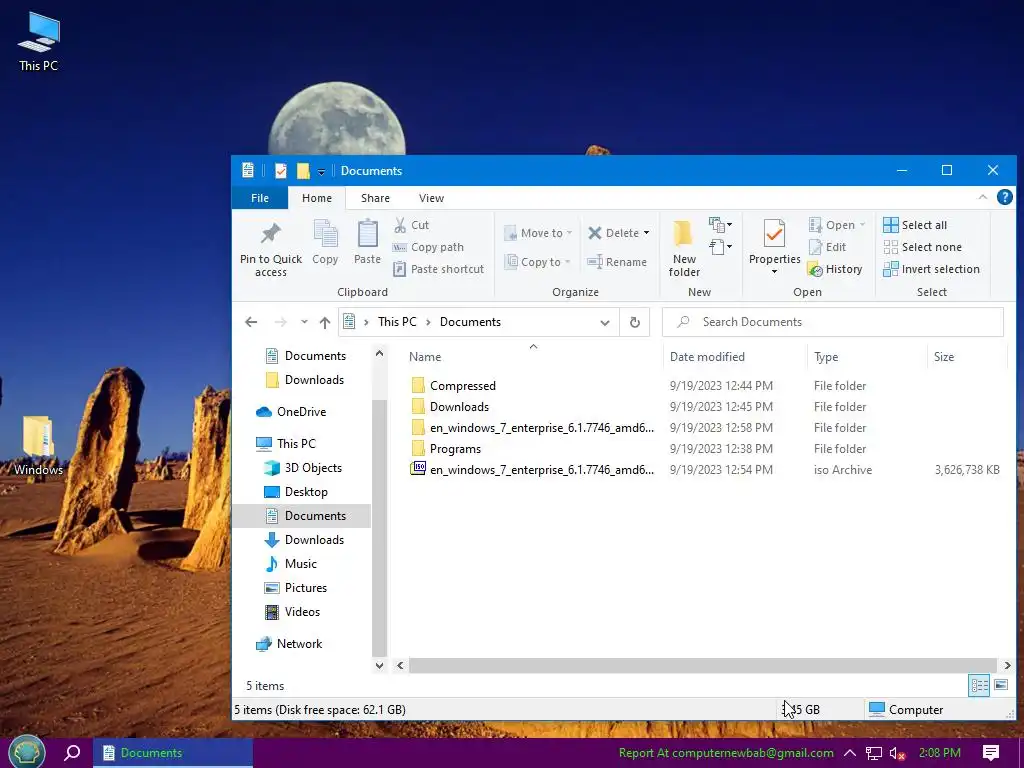Open the Easy access dropdown
Viewport: 1024px width, 768px height.
(x=720, y=247)
